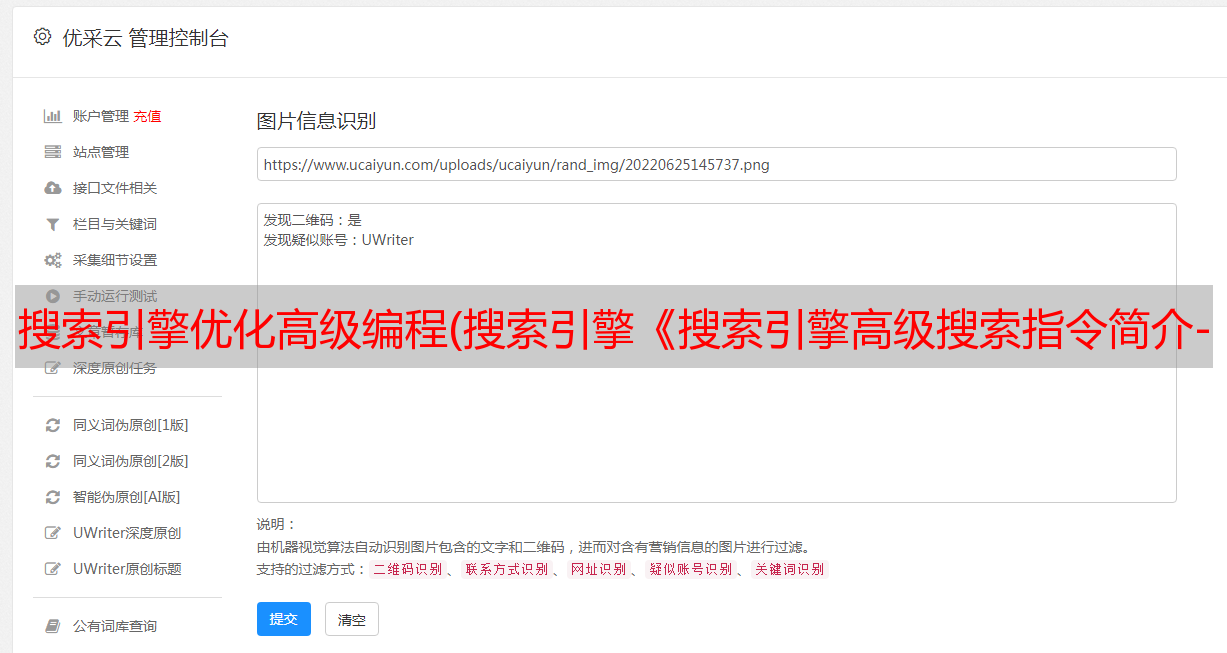Click the 网址识别 tag
The image size is (1227, 653).
(598, 569)
